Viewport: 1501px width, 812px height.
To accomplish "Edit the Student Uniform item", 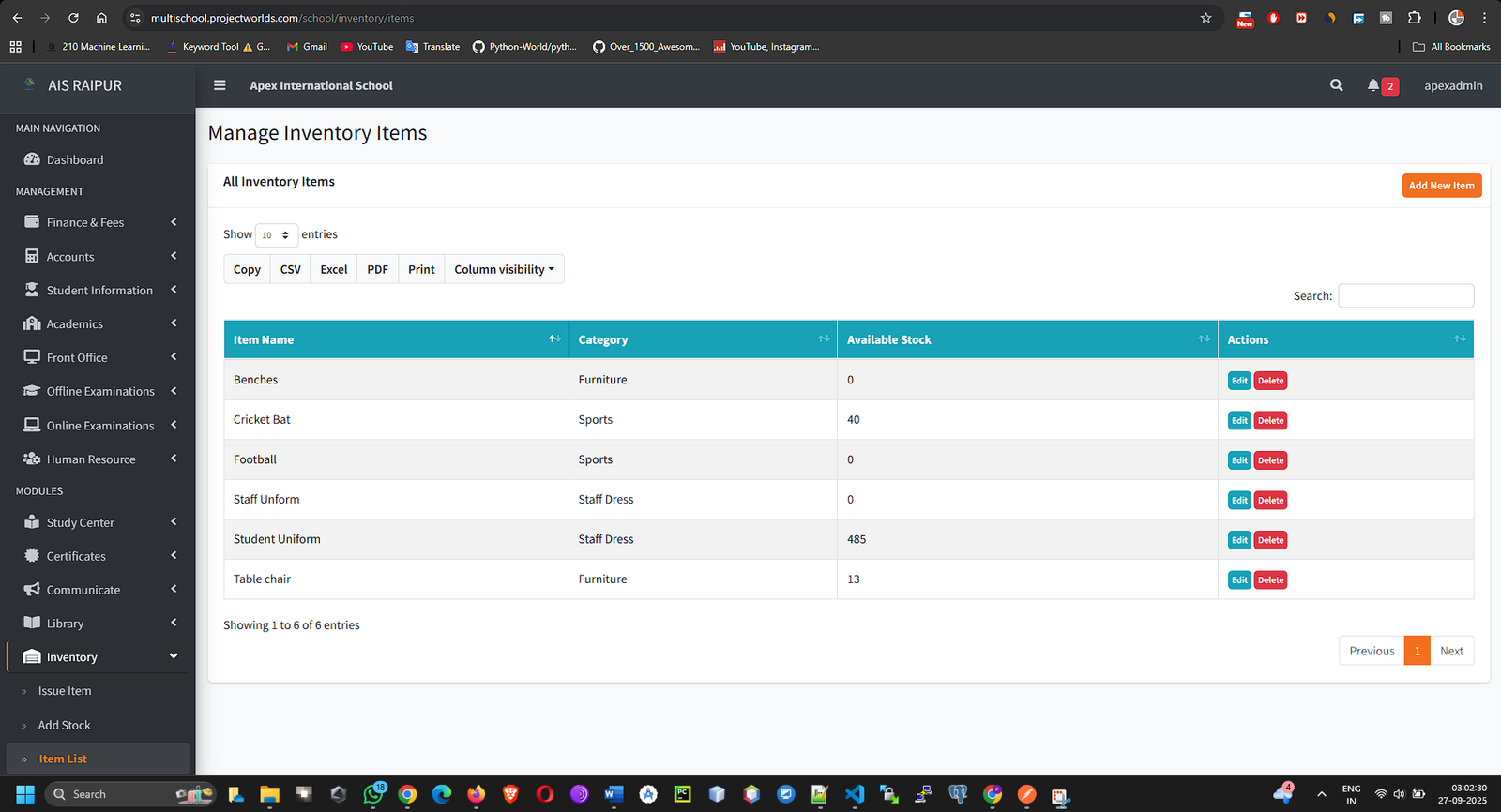I will point(1238,540).
